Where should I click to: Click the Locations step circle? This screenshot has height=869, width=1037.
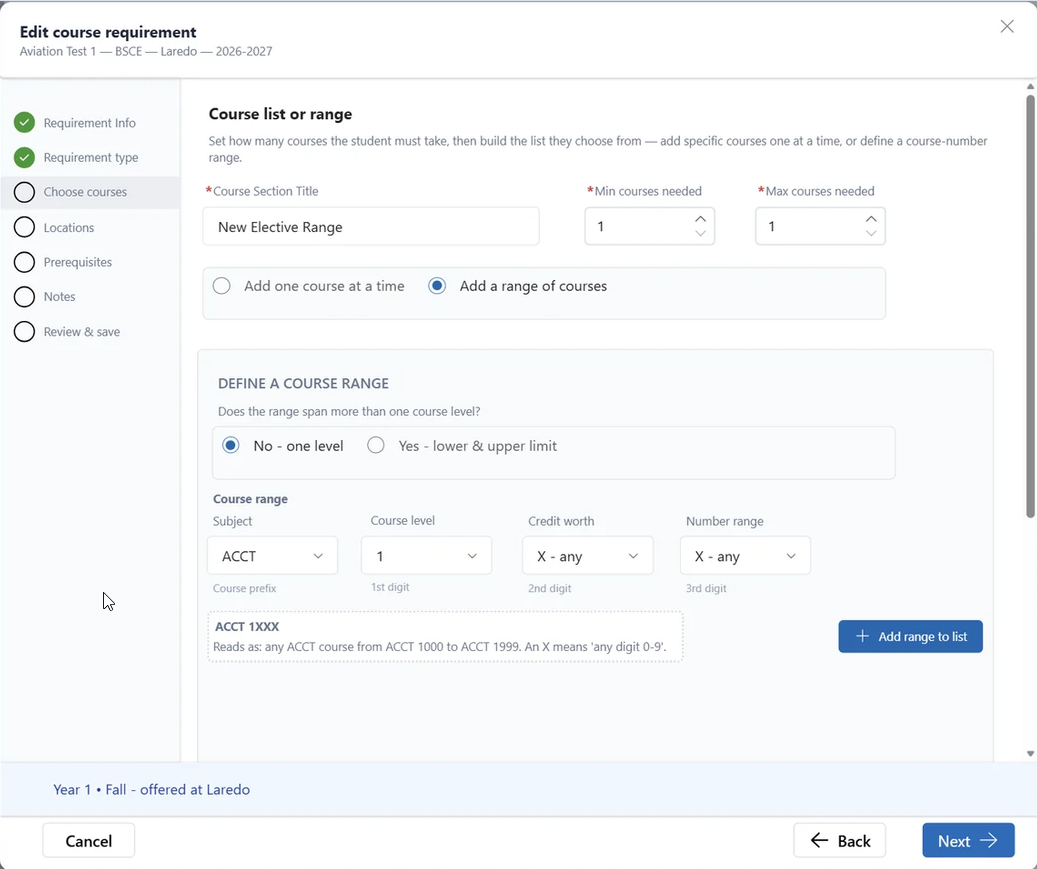(24, 227)
